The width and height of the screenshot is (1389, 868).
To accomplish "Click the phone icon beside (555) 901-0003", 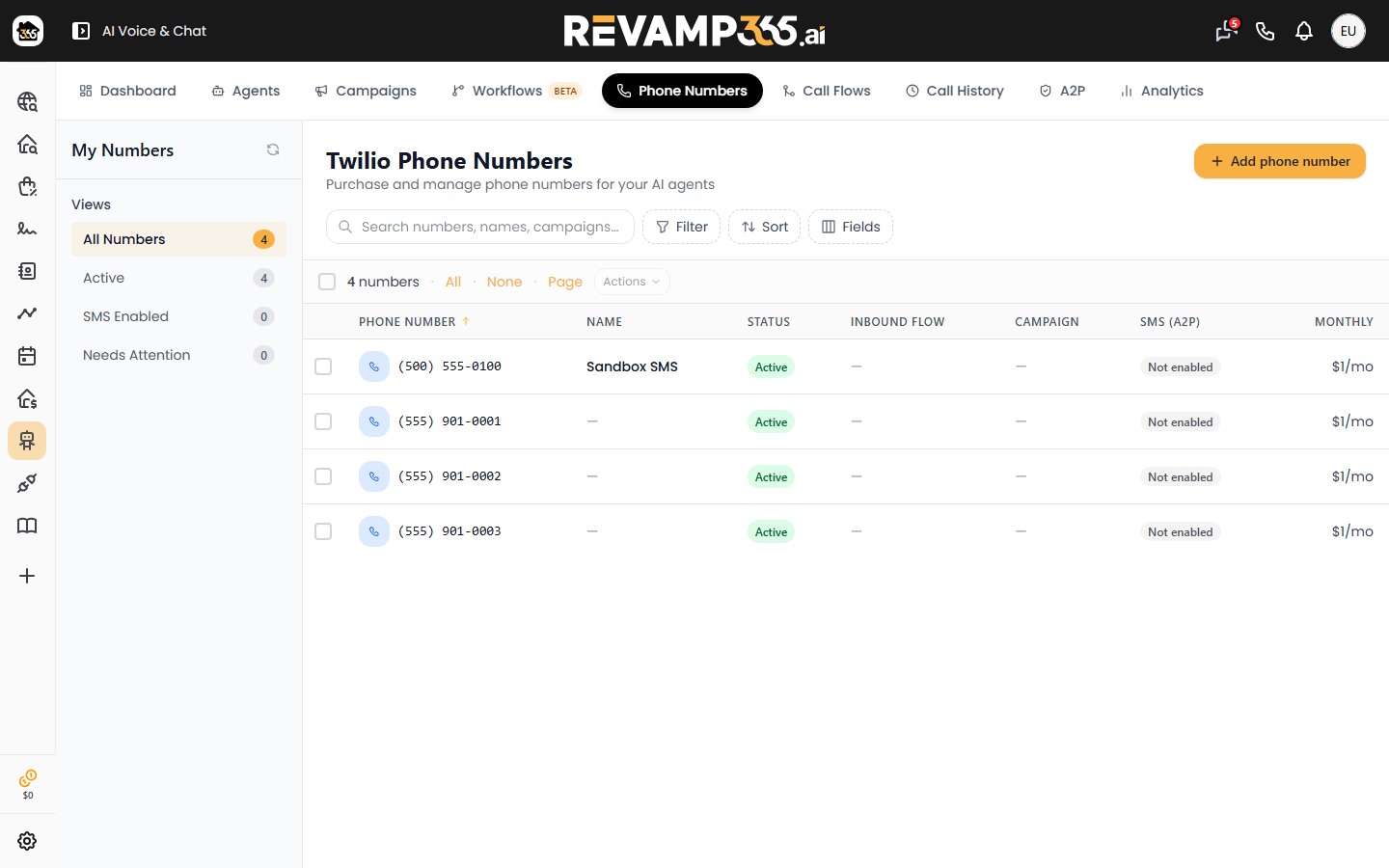I will click(x=374, y=531).
